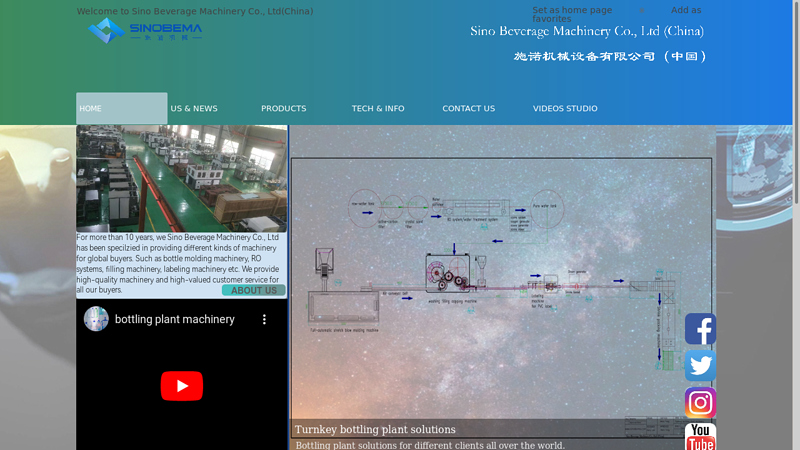This screenshot has width=800, height=450.
Task: Click the Chinese company name text
Action: (610, 56)
